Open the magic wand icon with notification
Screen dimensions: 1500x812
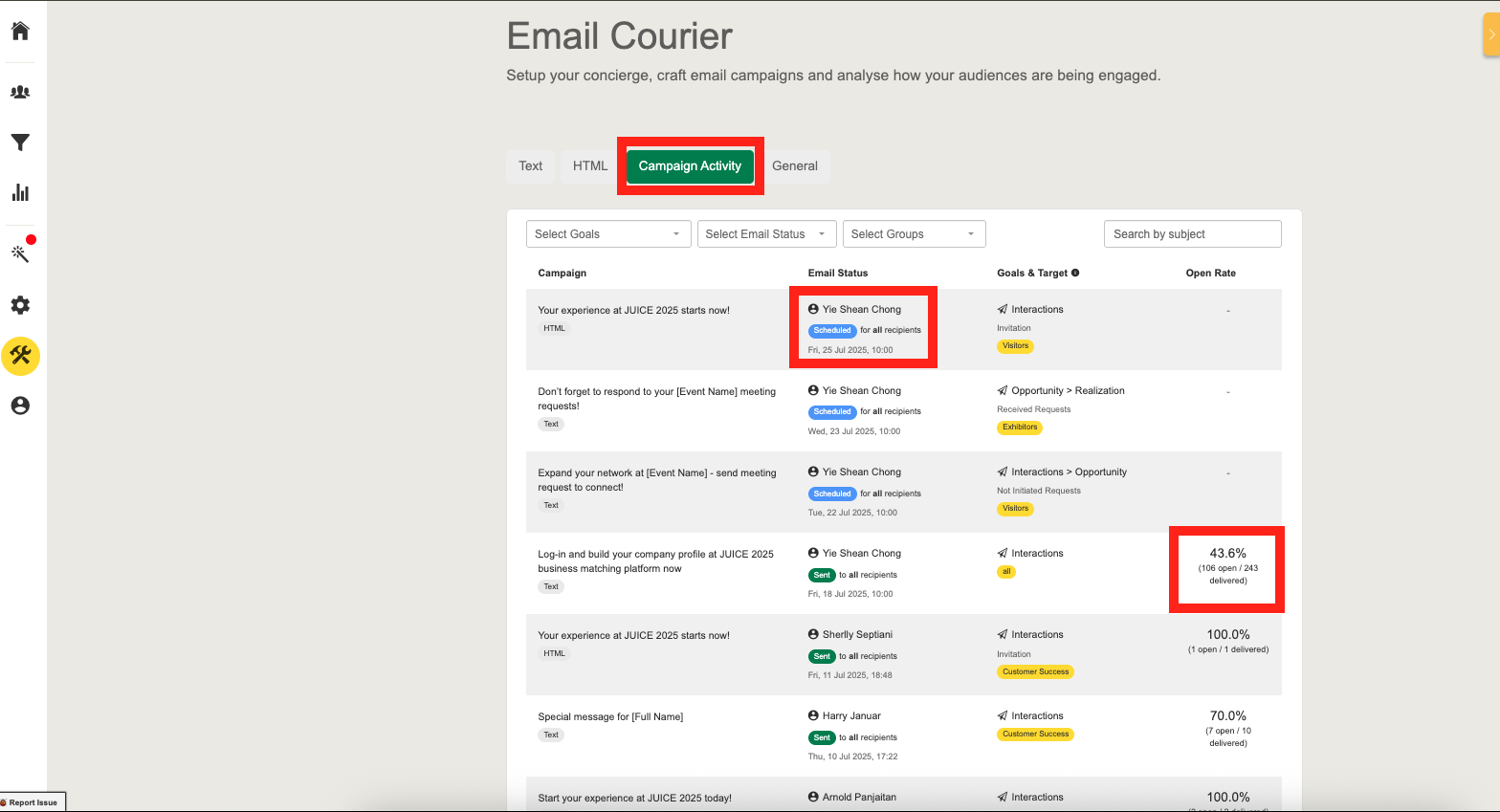point(20,252)
